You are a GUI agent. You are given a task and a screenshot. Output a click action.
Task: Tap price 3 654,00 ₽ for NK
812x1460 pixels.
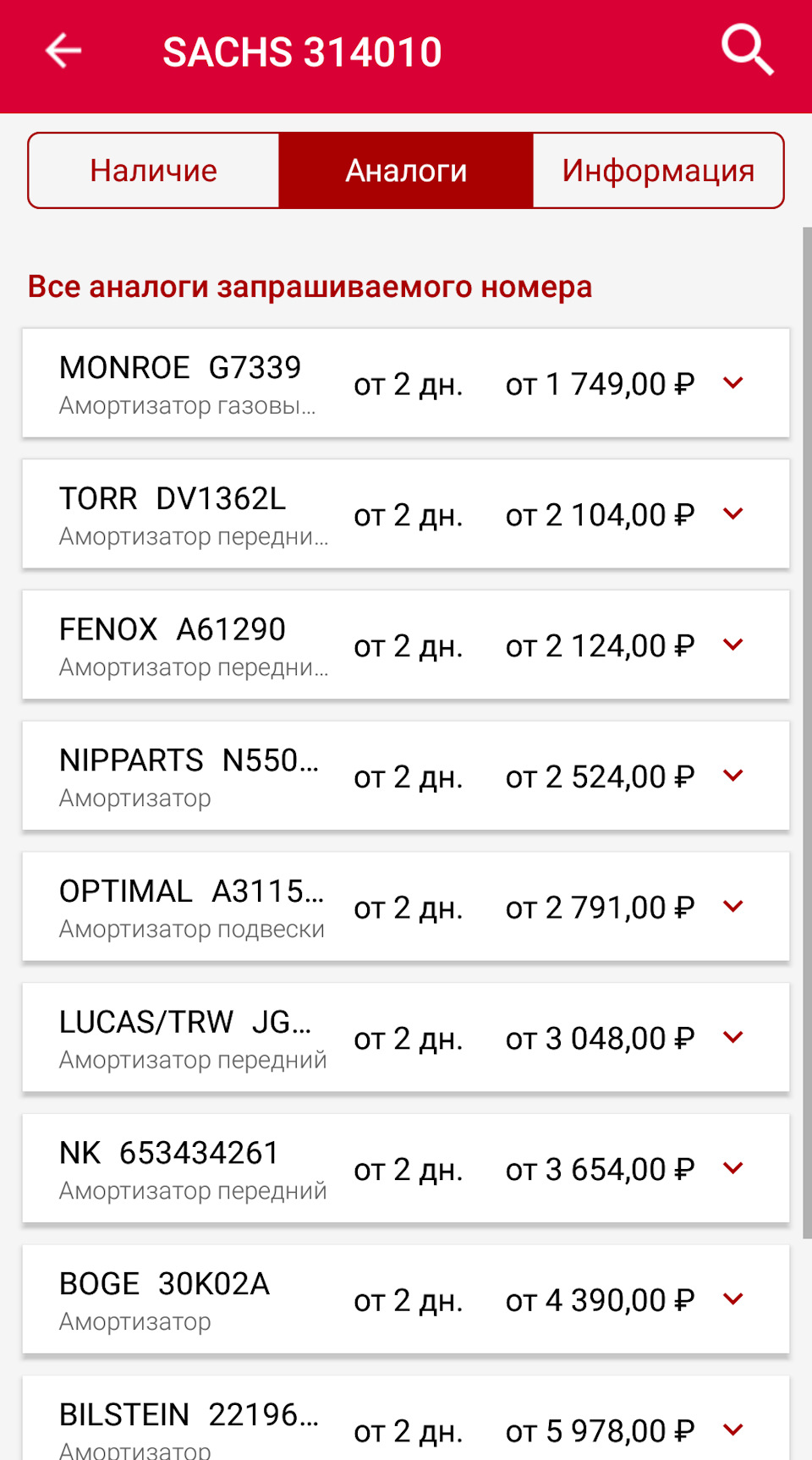coord(600,1169)
